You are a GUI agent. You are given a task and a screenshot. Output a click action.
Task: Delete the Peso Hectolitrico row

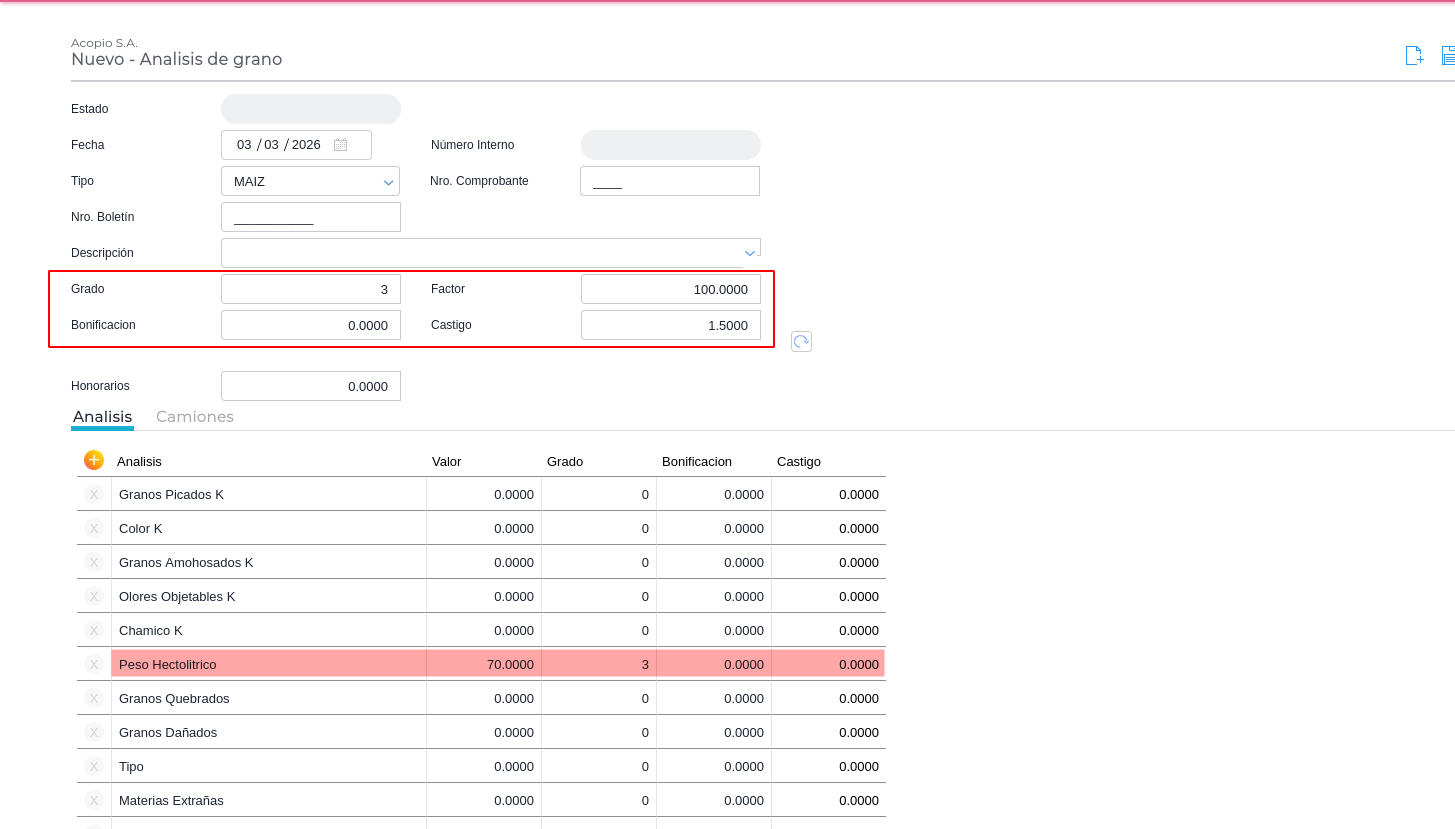click(x=94, y=664)
